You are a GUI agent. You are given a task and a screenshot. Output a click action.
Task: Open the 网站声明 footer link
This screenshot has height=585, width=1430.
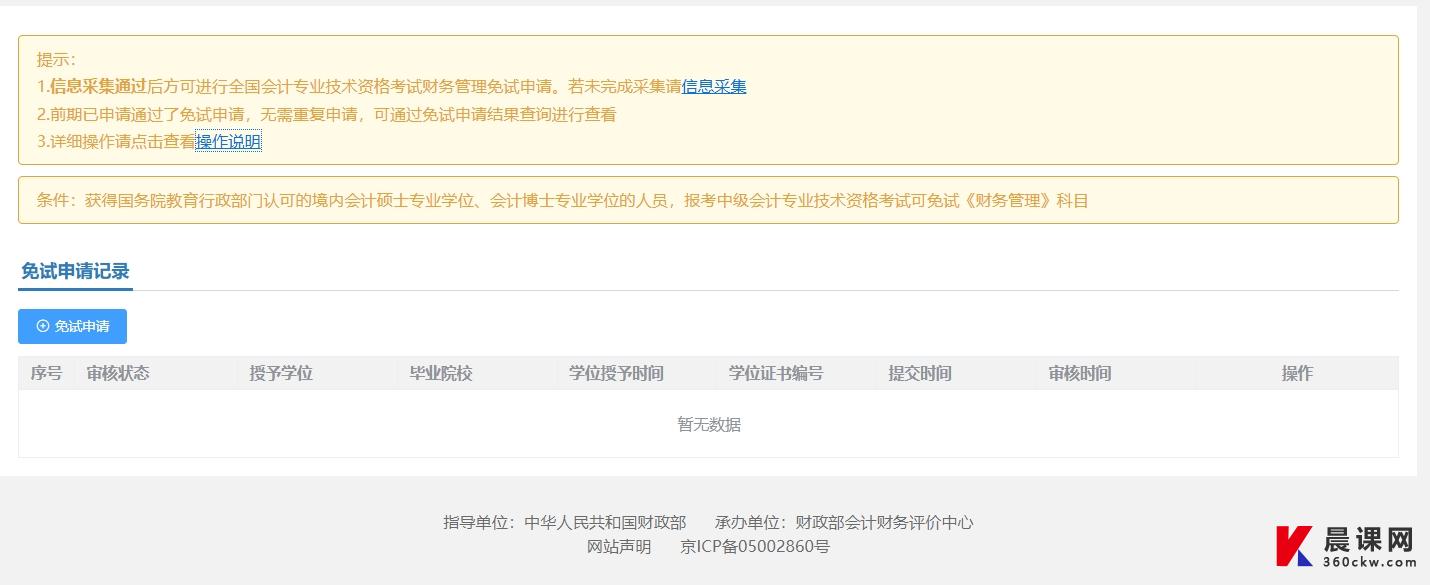619,547
